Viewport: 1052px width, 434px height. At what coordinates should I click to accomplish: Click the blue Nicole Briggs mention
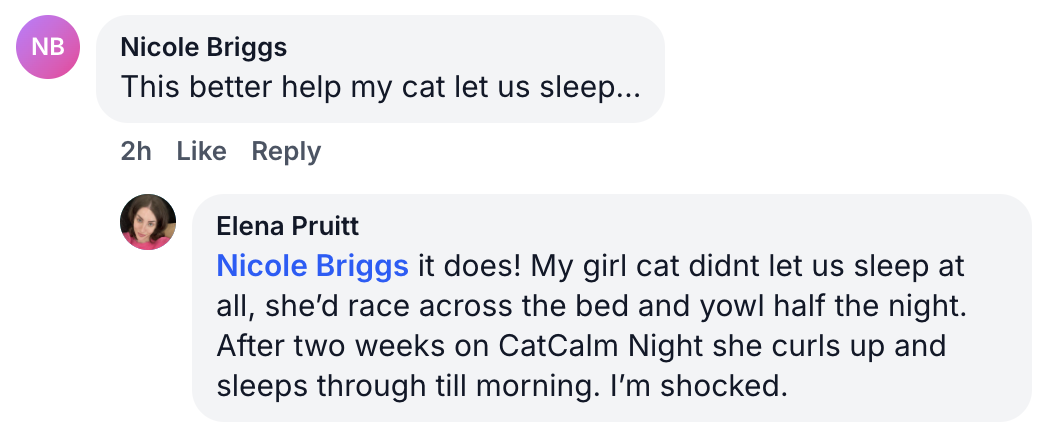[x=312, y=266]
